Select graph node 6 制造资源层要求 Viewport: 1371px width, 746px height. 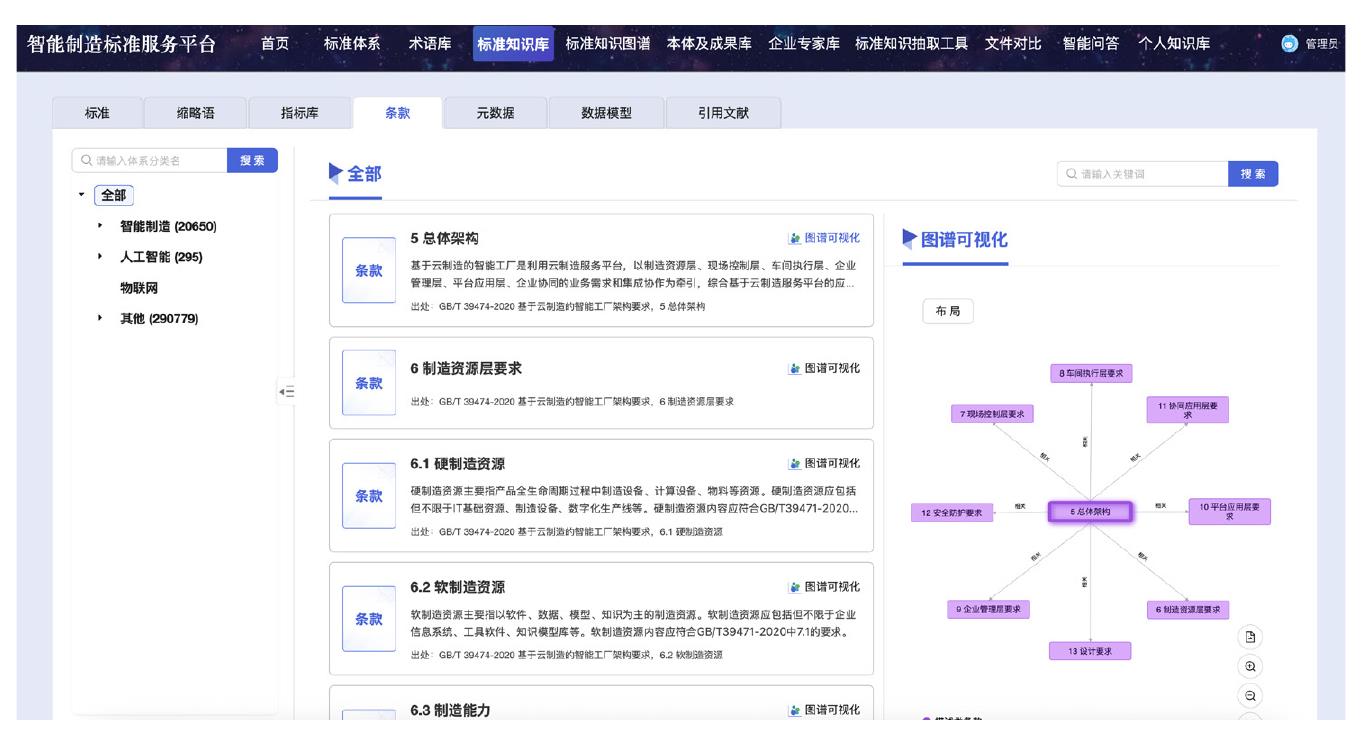click(1188, 609)
